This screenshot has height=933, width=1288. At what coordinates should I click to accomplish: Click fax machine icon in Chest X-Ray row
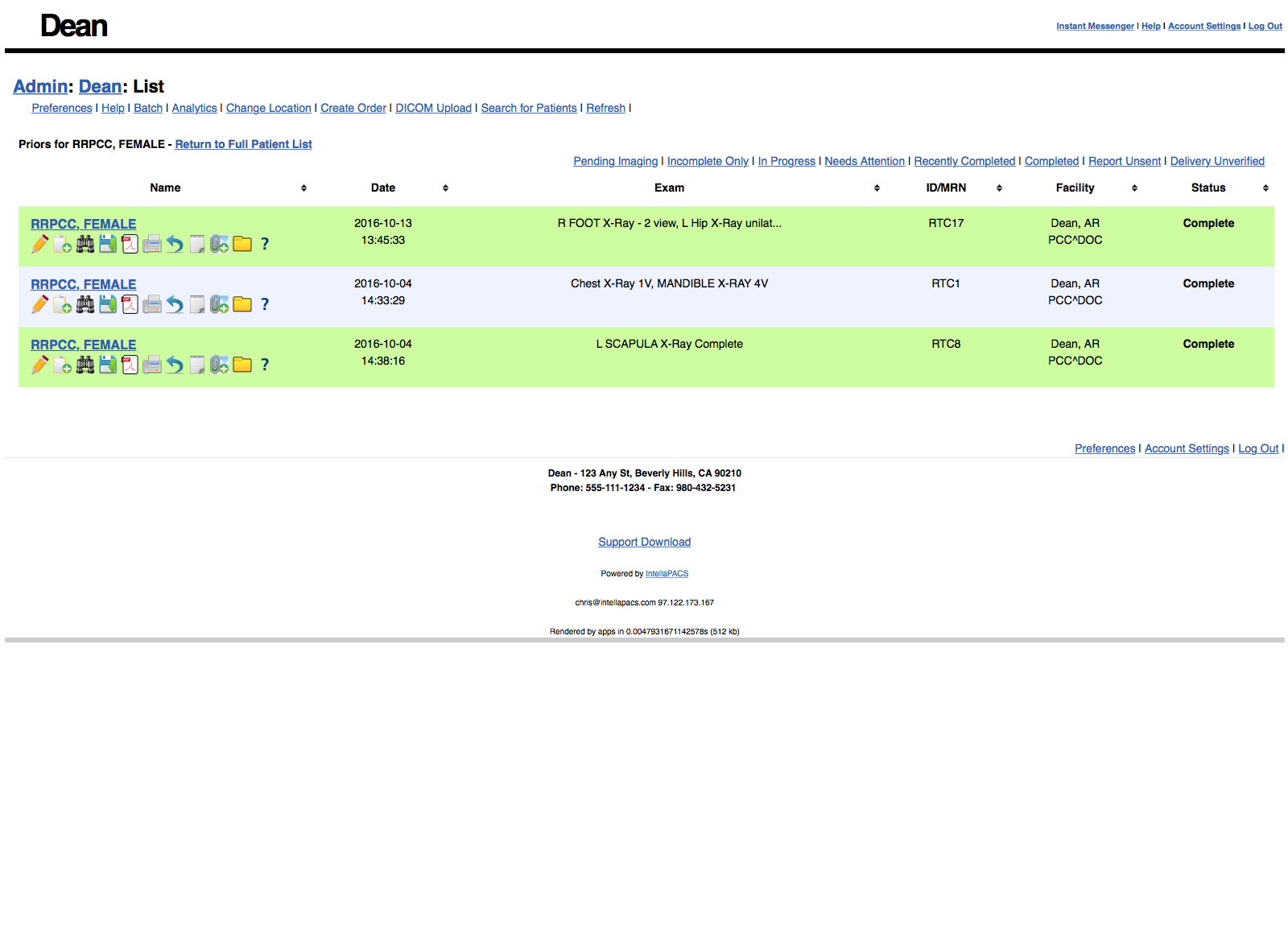tap(152, 304)
